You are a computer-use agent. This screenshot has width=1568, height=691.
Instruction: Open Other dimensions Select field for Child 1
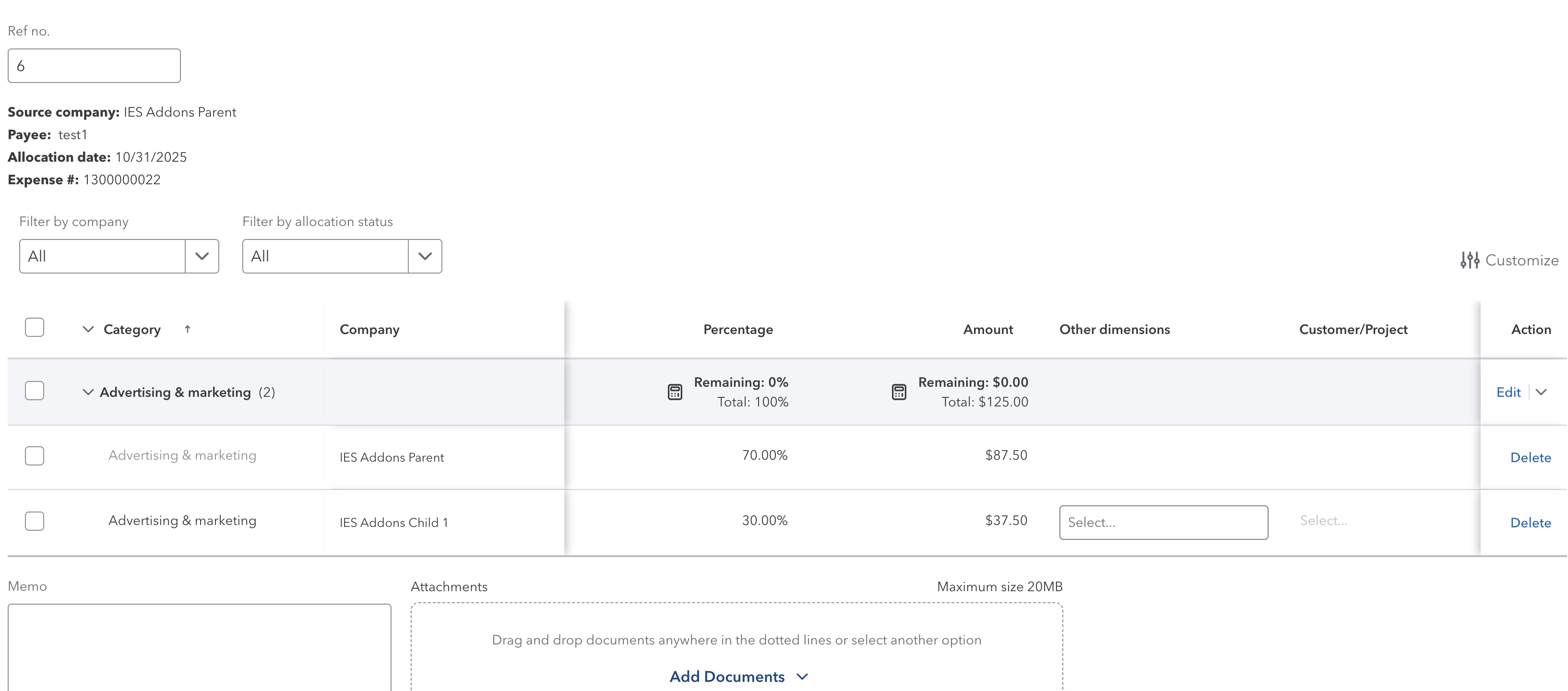(1163, 523)
